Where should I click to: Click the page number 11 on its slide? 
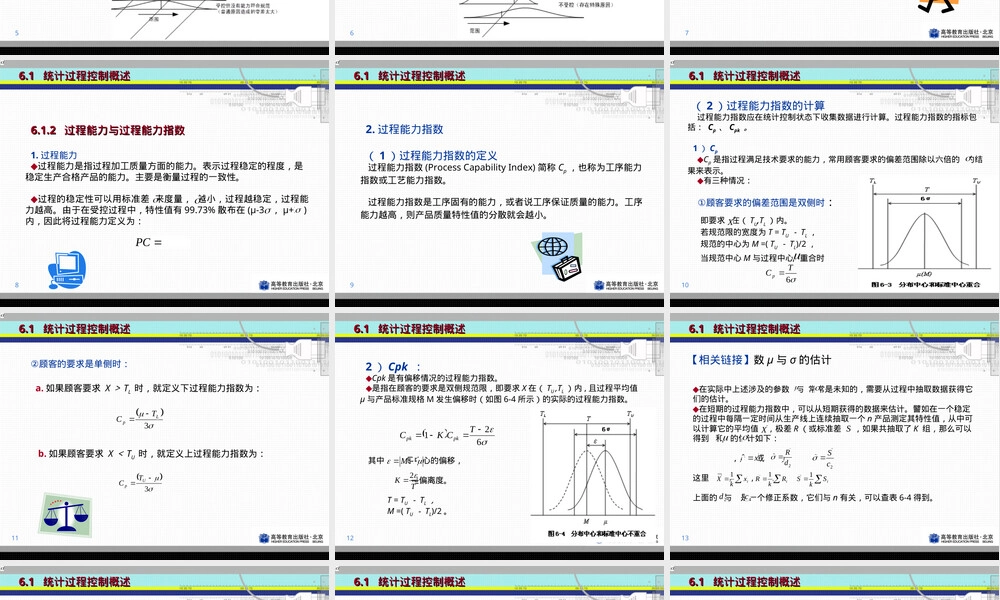[15, 538]
